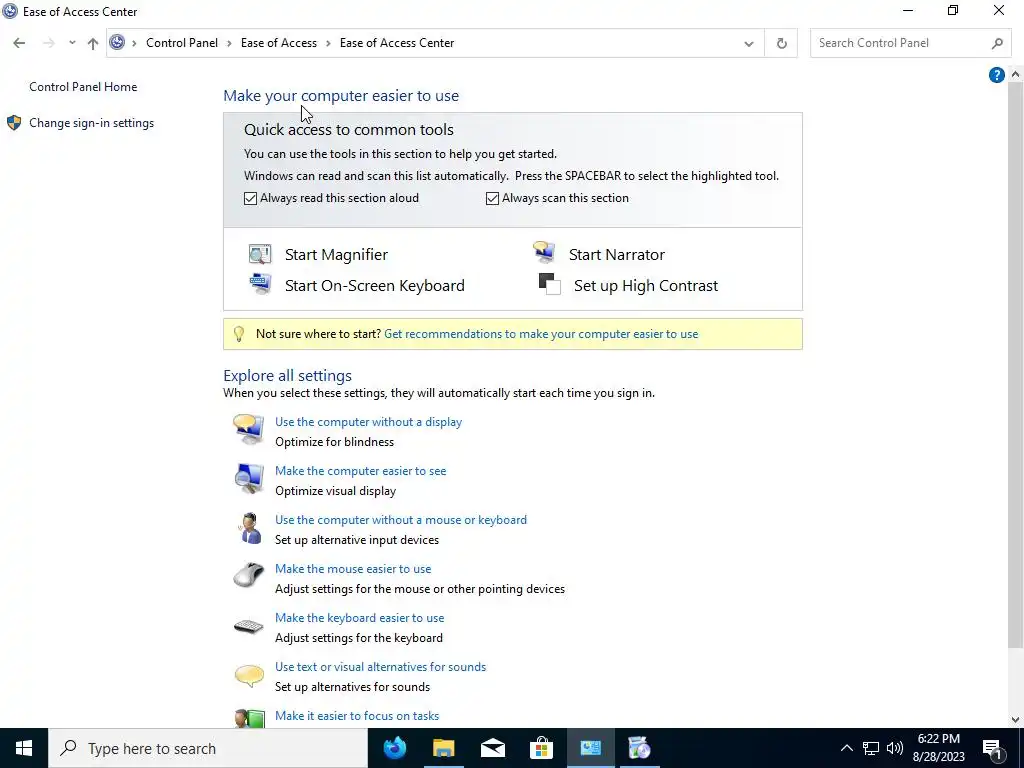The height and width of the screenshot is (768, 1024).
Task: Open Firefox from the taskbar
Action: click(x=394, y=748)
